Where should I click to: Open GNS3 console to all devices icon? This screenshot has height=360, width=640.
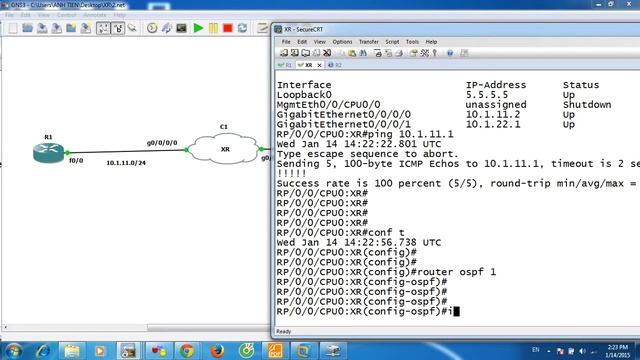[x=182, y=28]
